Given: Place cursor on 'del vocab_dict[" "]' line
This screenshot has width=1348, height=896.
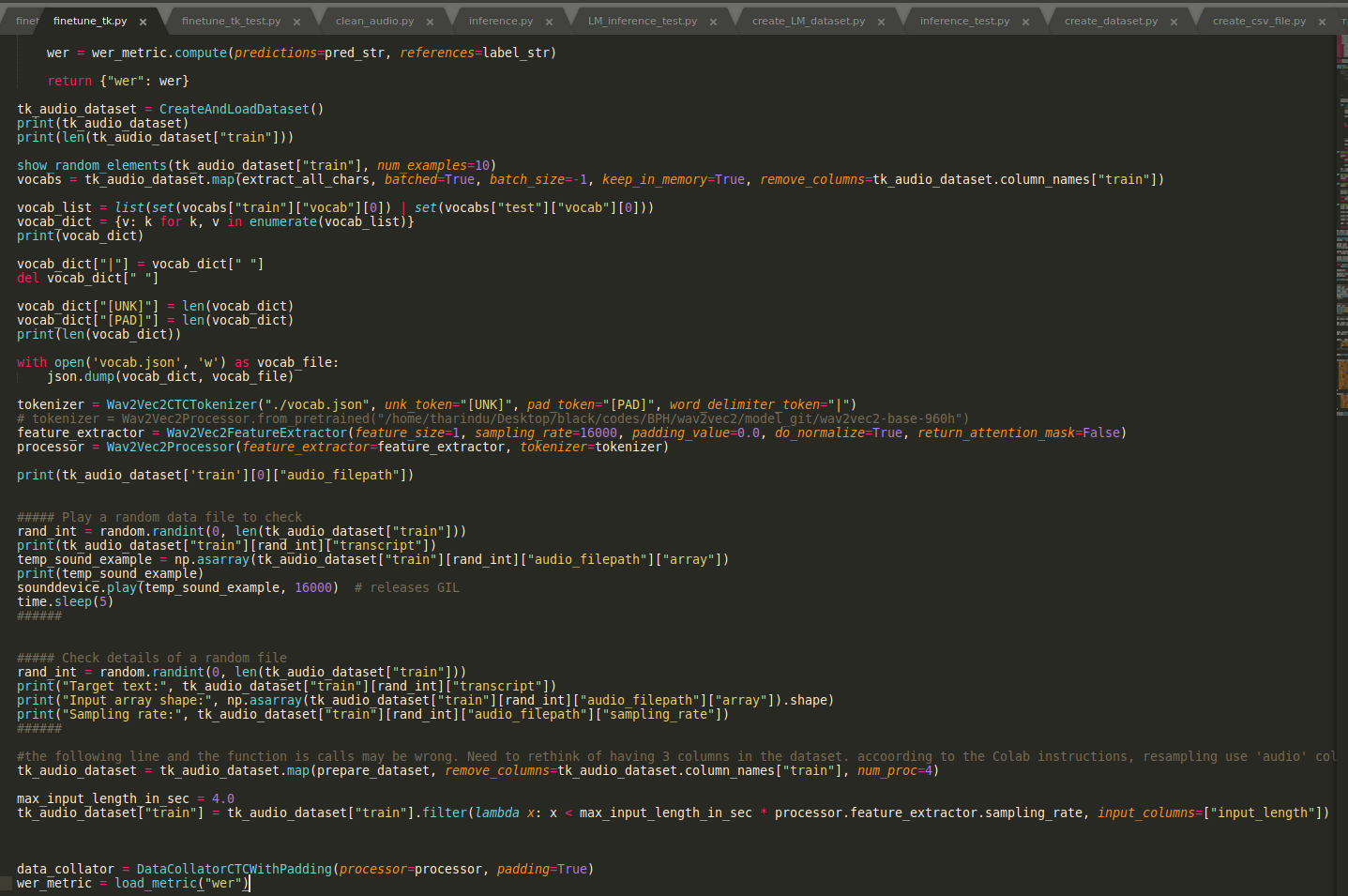Looking at the screenshot, I should 87,279.
